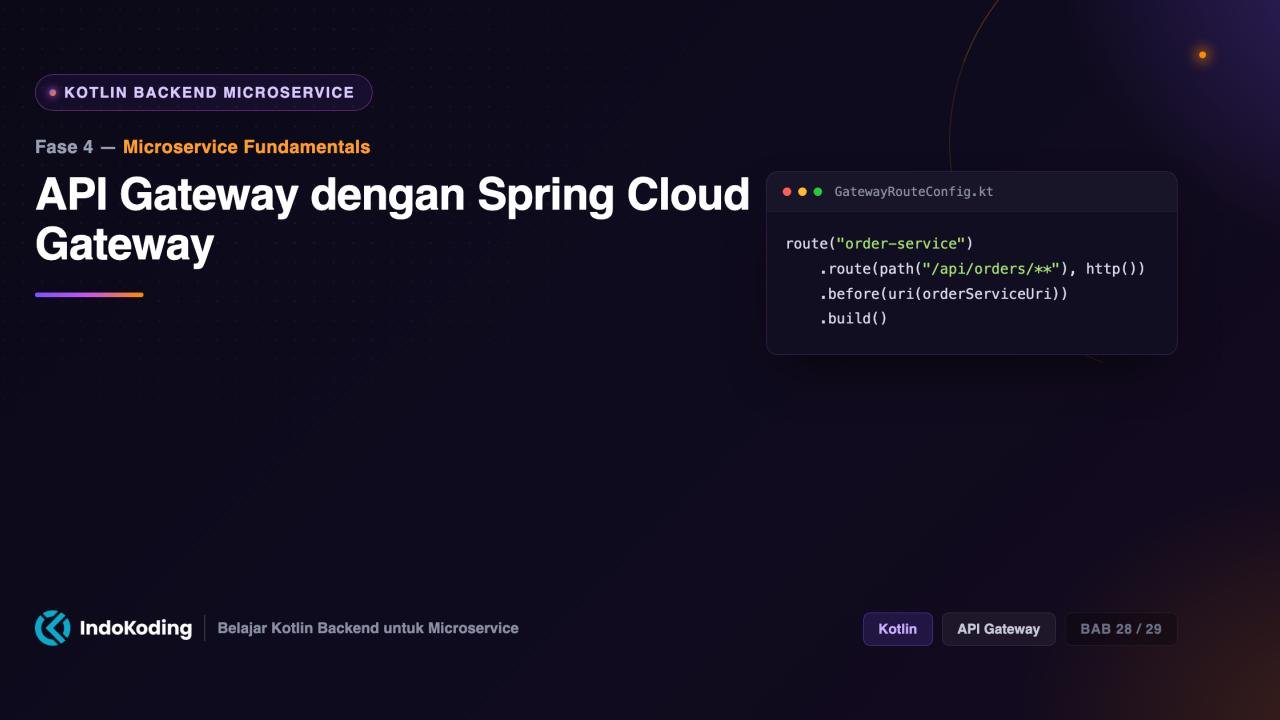The image size is (1280, 720).
Task: Click the "Fase 4" label
Action: click(64, 147)
